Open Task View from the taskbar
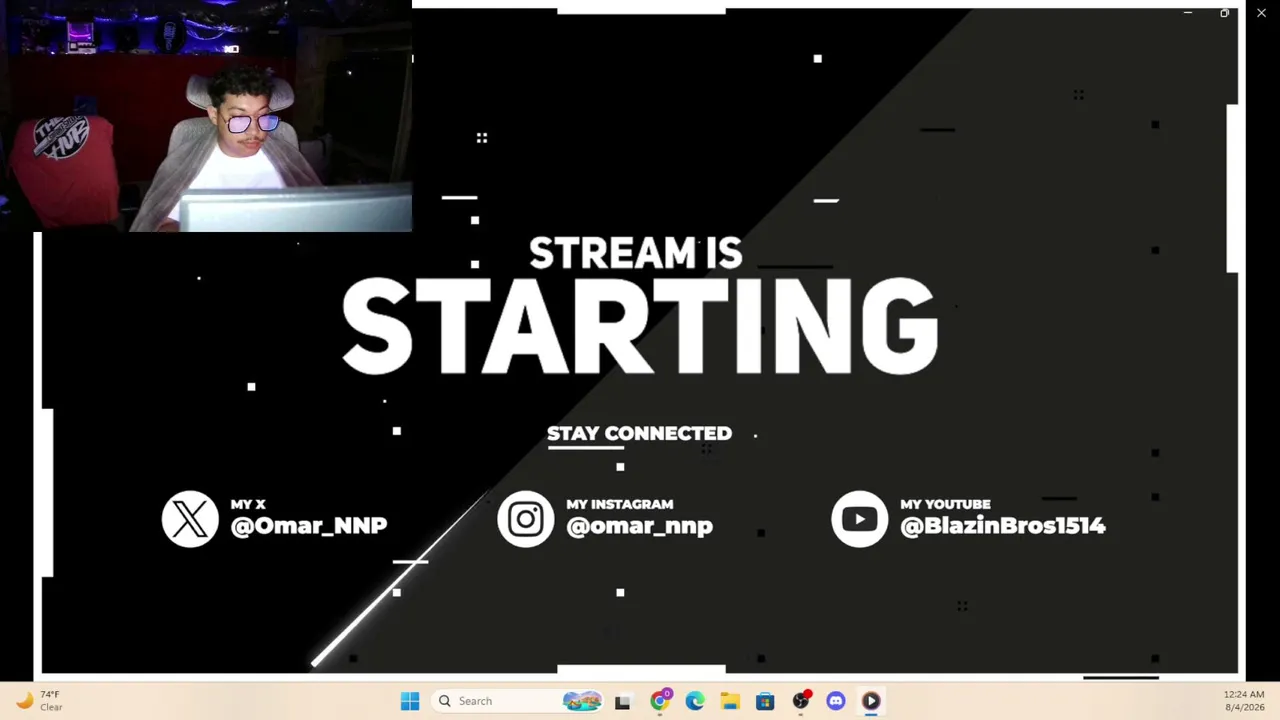This screenshot has width=1280, height=720. [x=622, y=701]
